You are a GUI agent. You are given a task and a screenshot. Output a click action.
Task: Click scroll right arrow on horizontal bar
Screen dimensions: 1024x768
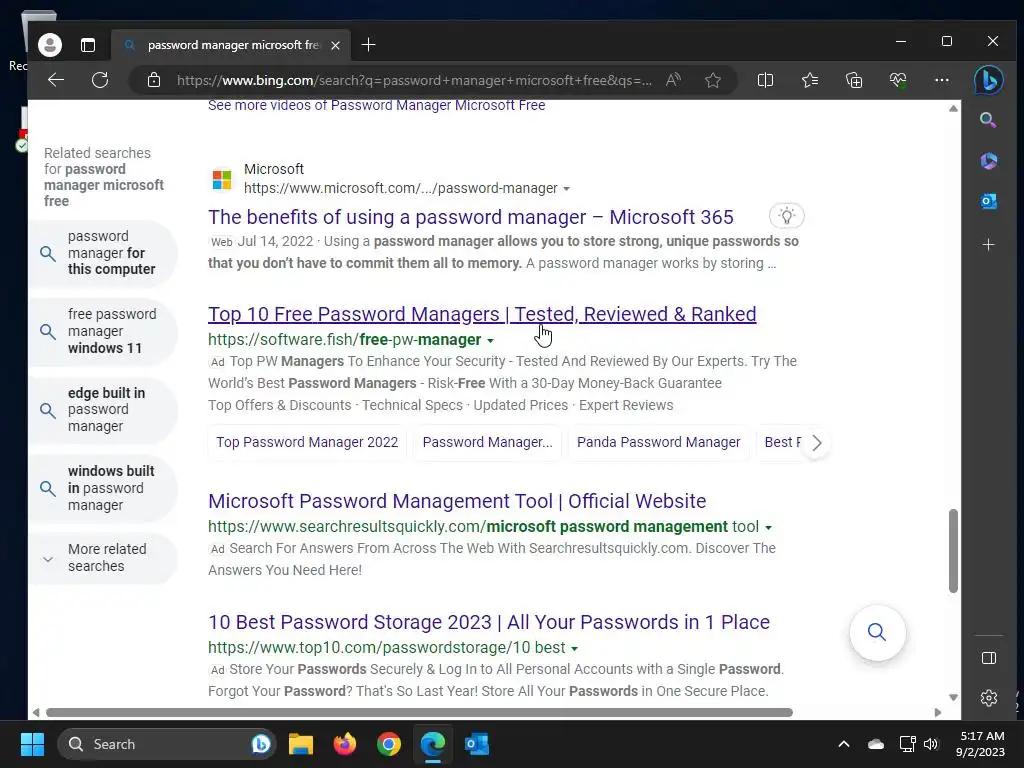(x=938, y=712)
